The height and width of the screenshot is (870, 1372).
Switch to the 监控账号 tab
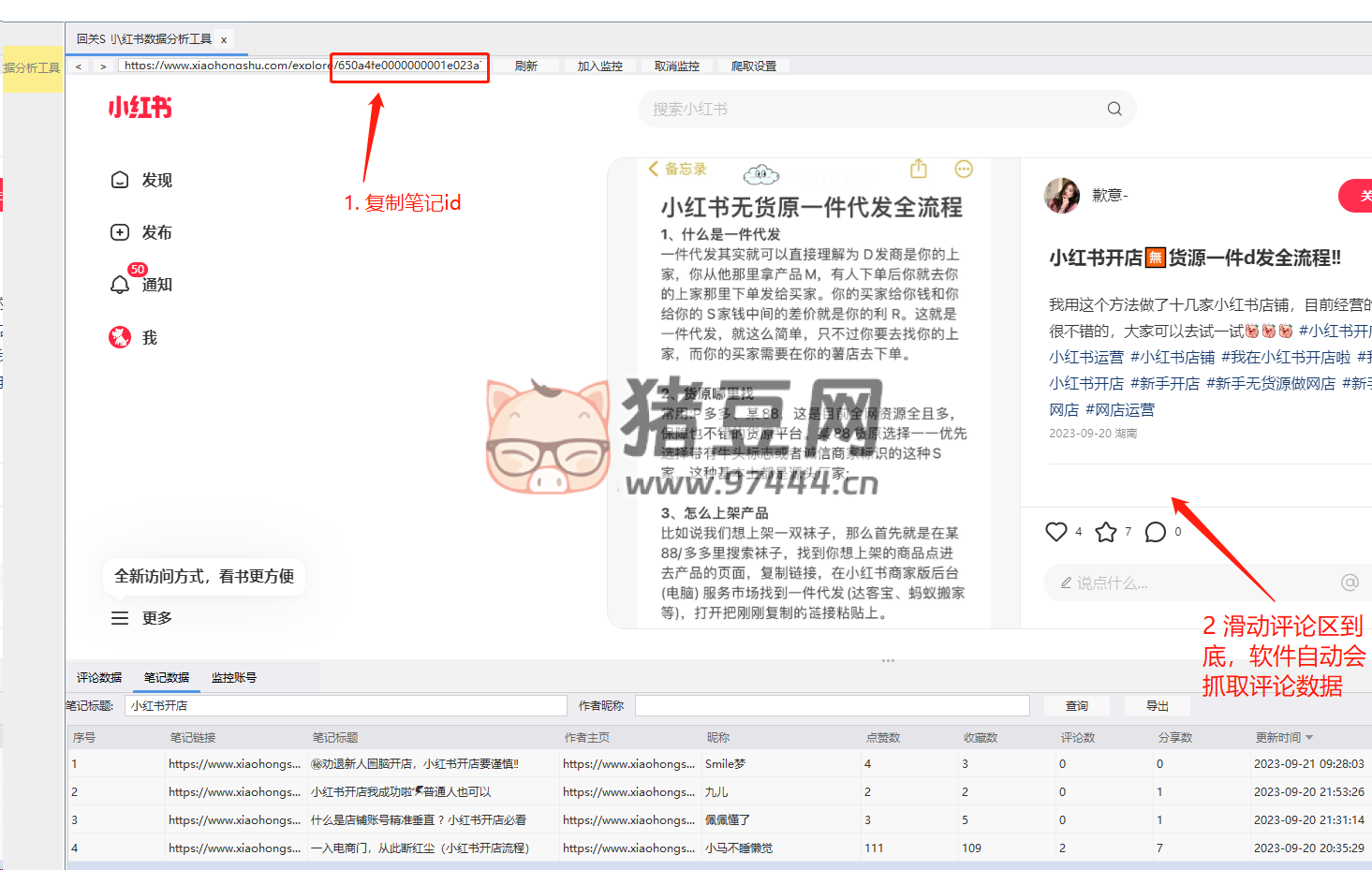point(233,678)
